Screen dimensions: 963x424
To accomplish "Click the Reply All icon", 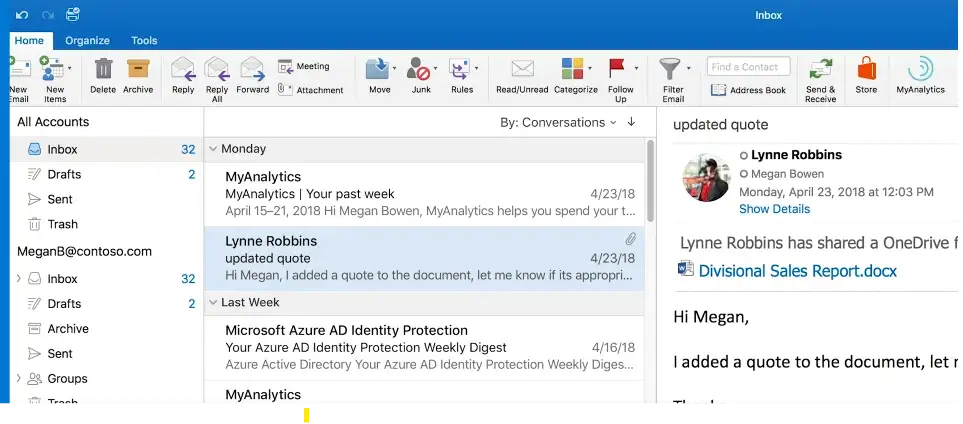I will click(216, 70).
